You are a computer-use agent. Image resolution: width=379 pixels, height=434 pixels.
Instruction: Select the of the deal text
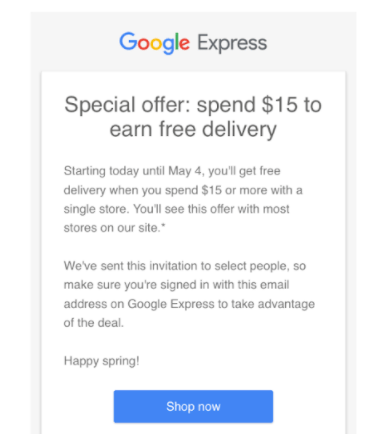coord(94,323)
